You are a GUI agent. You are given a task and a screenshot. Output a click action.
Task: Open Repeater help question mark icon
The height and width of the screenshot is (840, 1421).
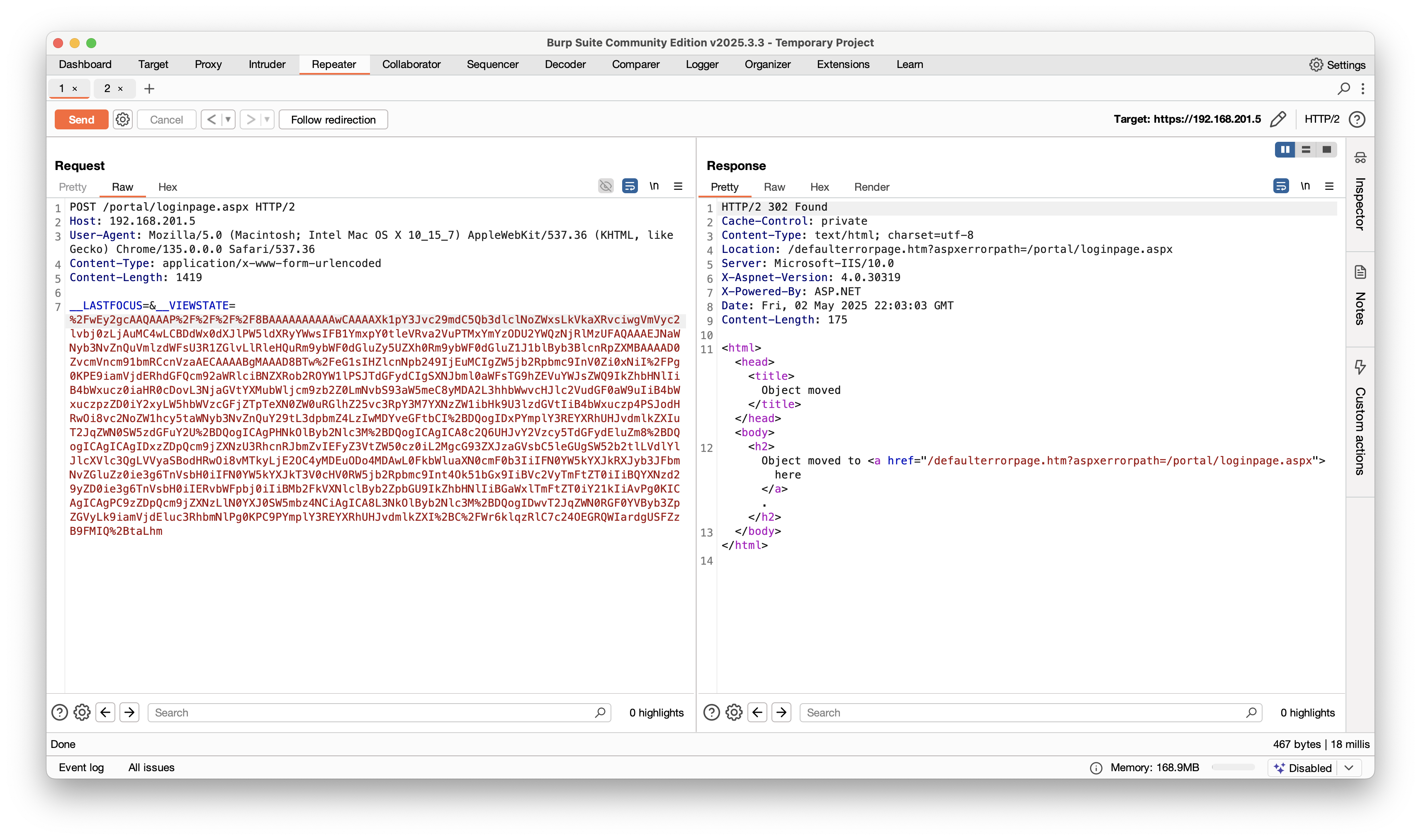1356,119
